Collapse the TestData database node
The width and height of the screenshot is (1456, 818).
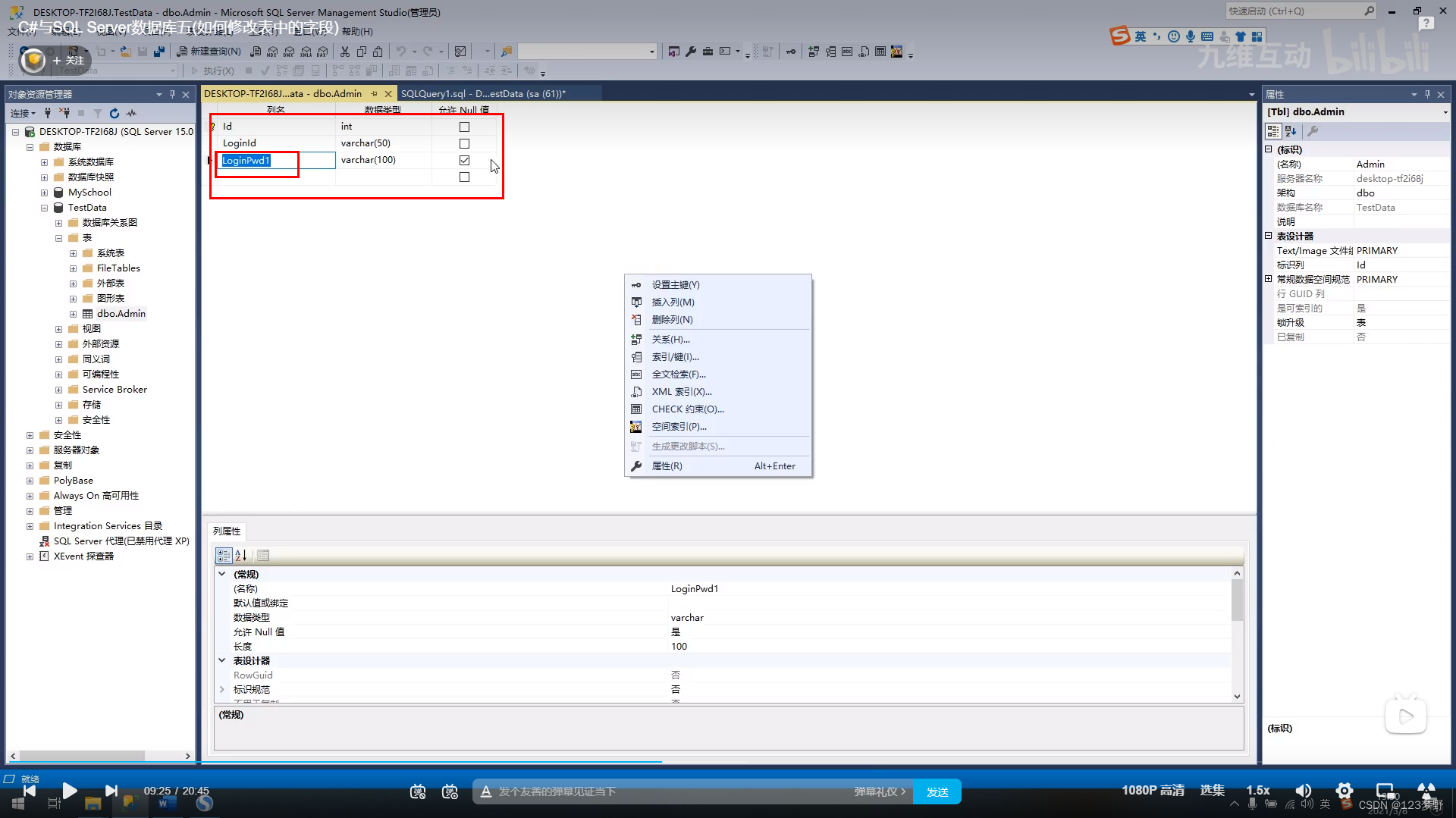44,208
